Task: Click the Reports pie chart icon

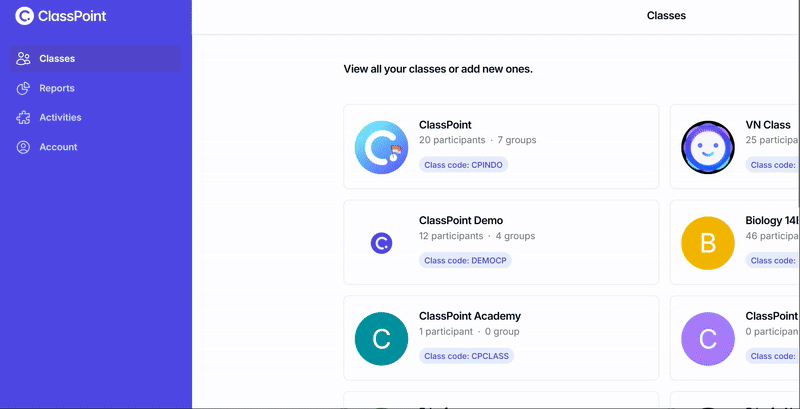Action: point(24,88)
